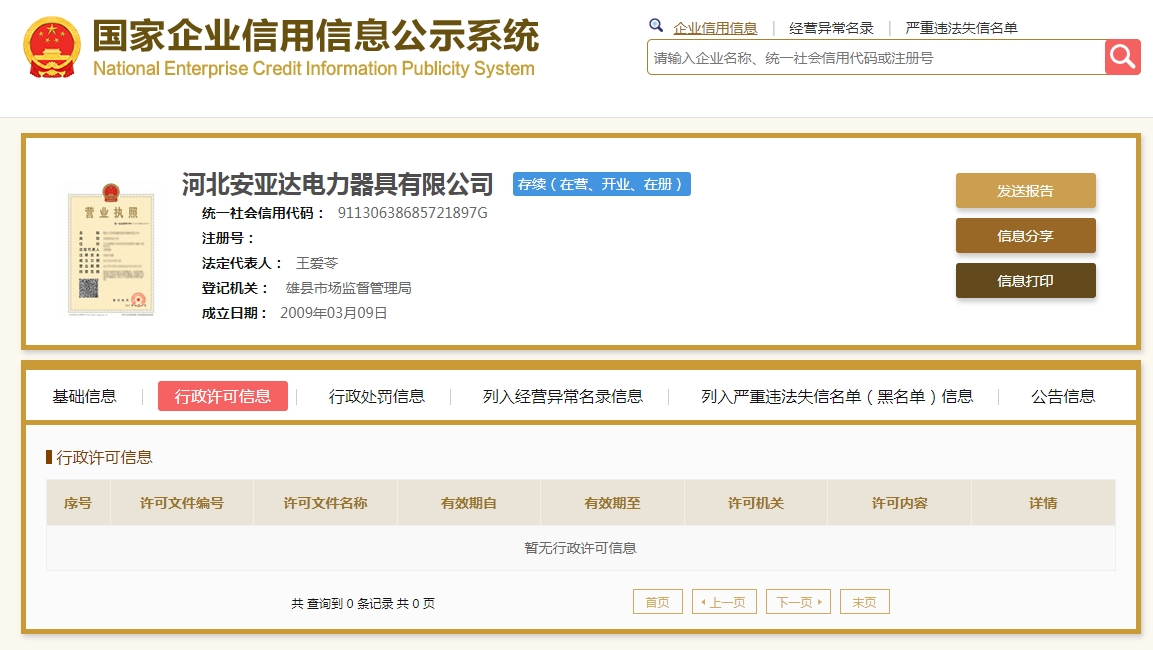Click the 许可内容 column header
The width and height of the screenshot is (1153, 650).
899,503
